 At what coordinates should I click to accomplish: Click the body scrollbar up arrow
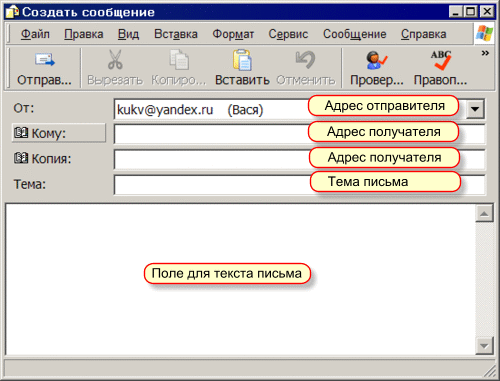point(484,213)
